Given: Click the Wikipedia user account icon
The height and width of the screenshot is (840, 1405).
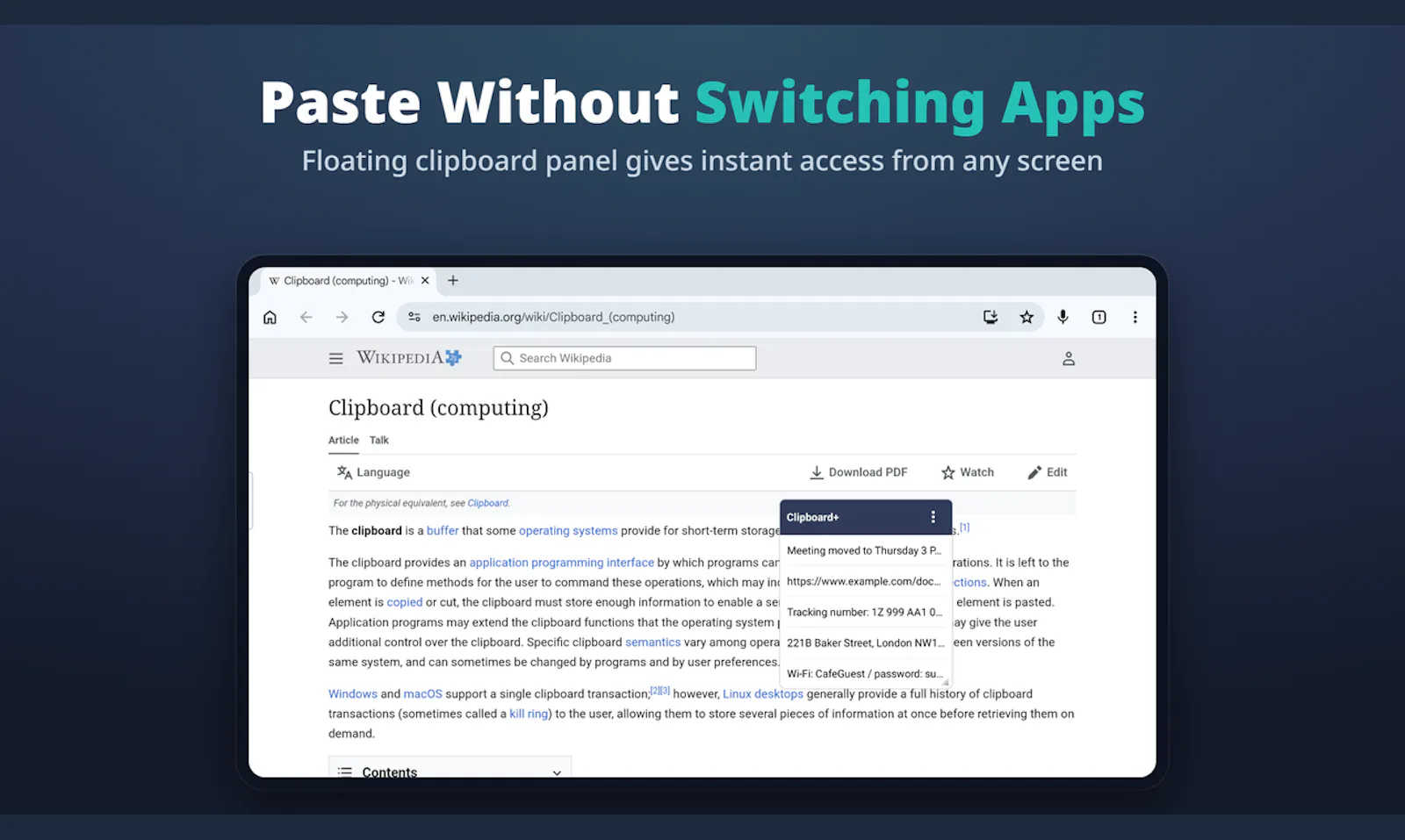Looking at the screenshot, I should pyautogui.click(x=1069, y=358).
